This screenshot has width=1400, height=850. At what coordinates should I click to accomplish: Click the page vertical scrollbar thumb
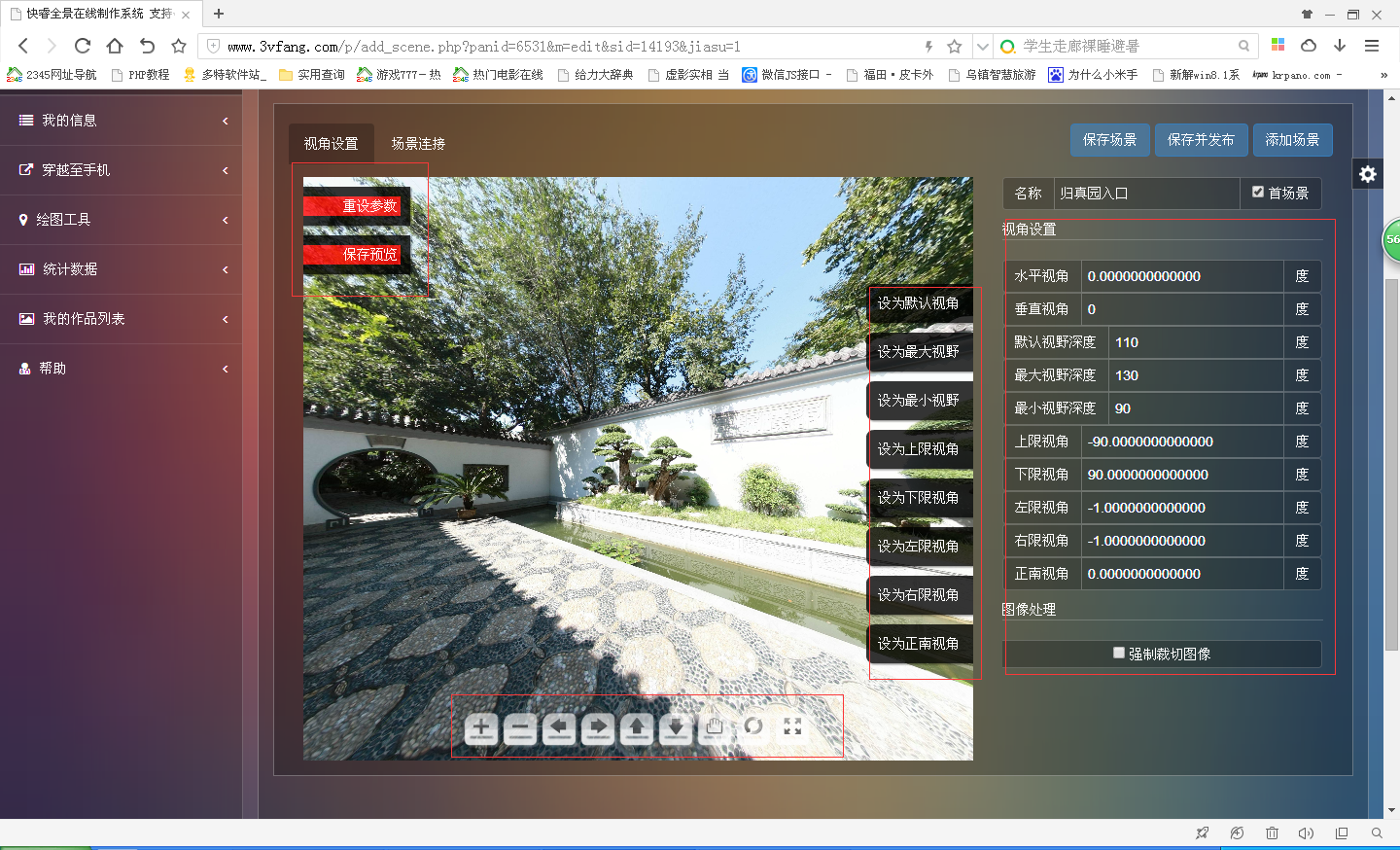1391,465
